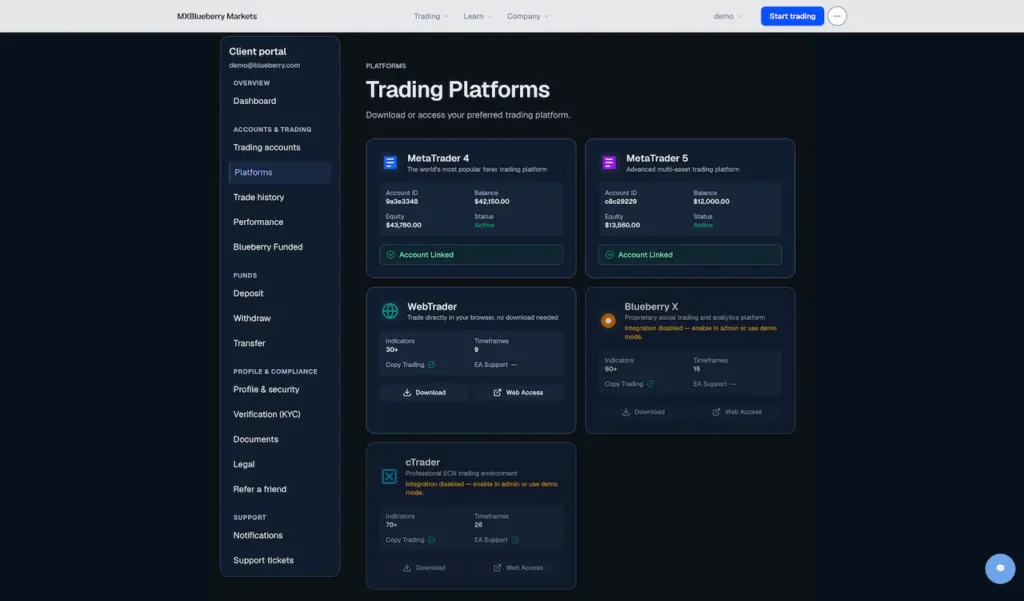The image size is (1024, 601).
Task: Click MetaTrader 5 Account Linked button
Action: click(690, 255)
